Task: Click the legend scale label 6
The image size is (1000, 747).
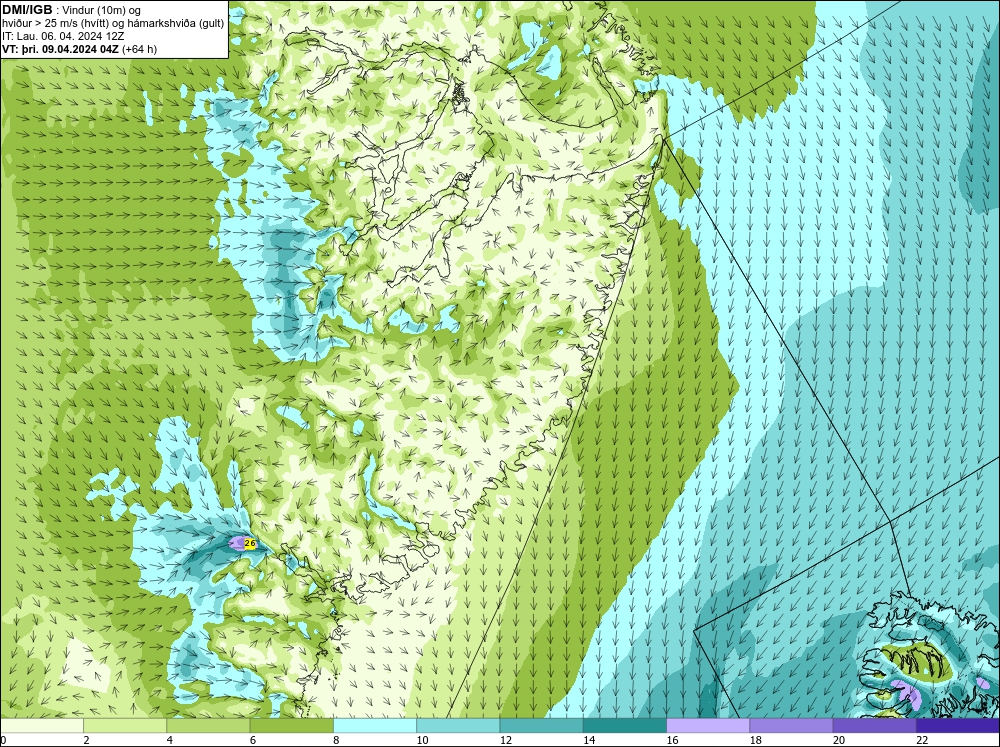Action: tap(253, 740)
